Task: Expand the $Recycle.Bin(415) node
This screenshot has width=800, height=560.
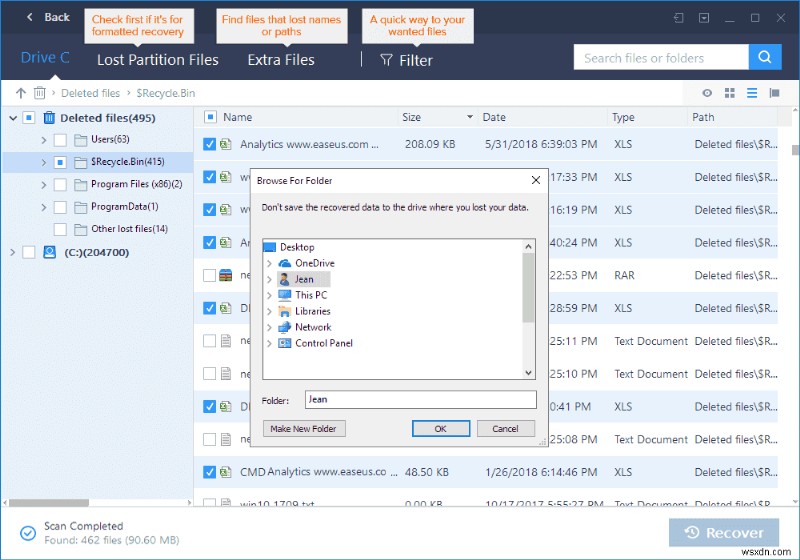Action: (44, 162)
